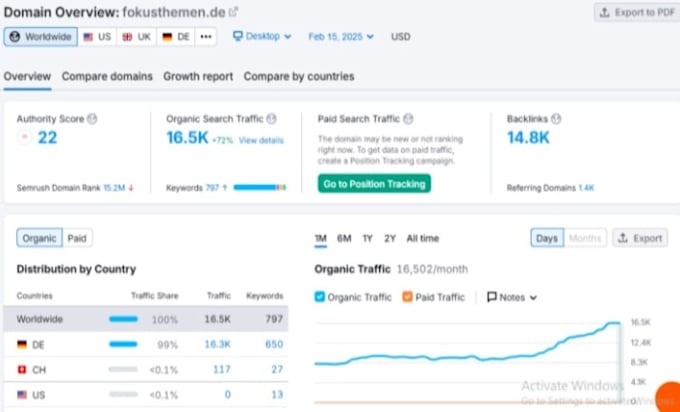
Task: Click the Organic Search Traffic info icon
Action: pyautogui.click(x=271, y=119)
